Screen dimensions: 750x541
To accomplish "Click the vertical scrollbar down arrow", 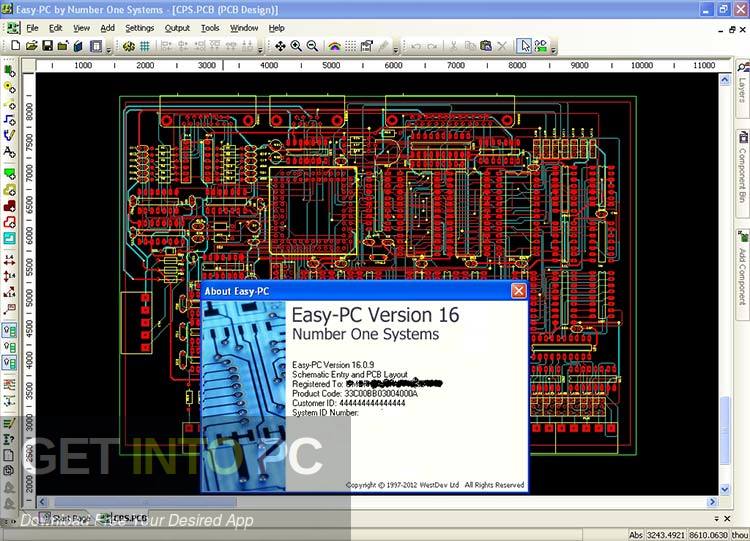I will (x=725, y=489).
